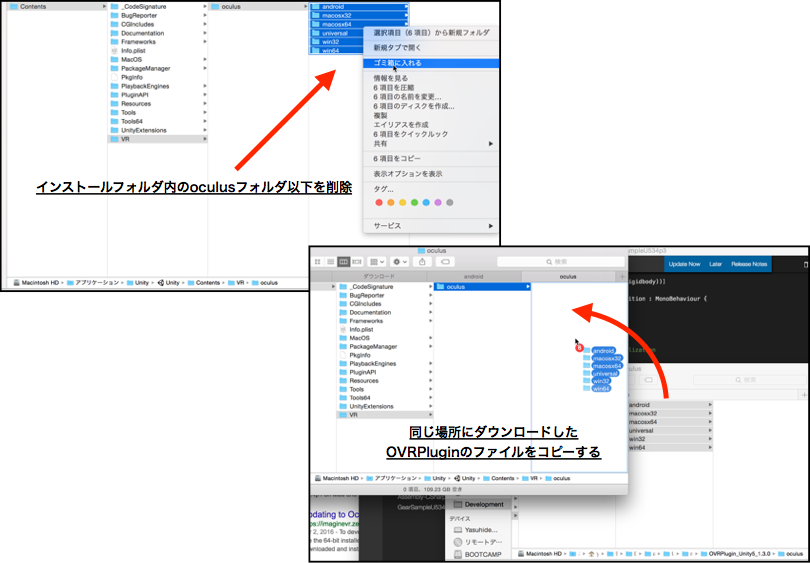Apply the green tag color dot
This screenshot has width=810, height=563.
pos(414,202)
